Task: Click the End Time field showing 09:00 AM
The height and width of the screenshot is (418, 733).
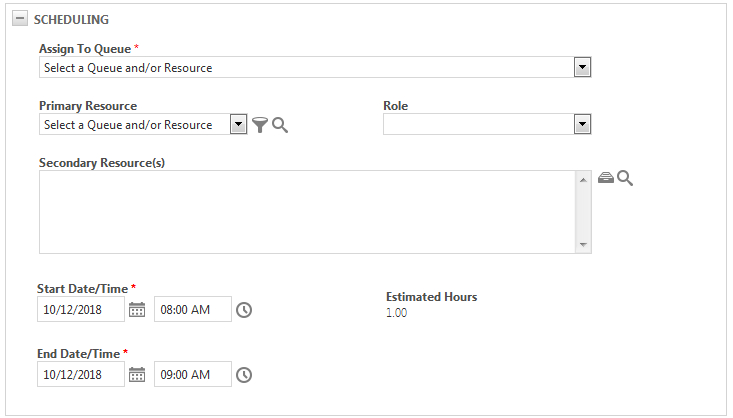Action: click(x=193, y=374)
